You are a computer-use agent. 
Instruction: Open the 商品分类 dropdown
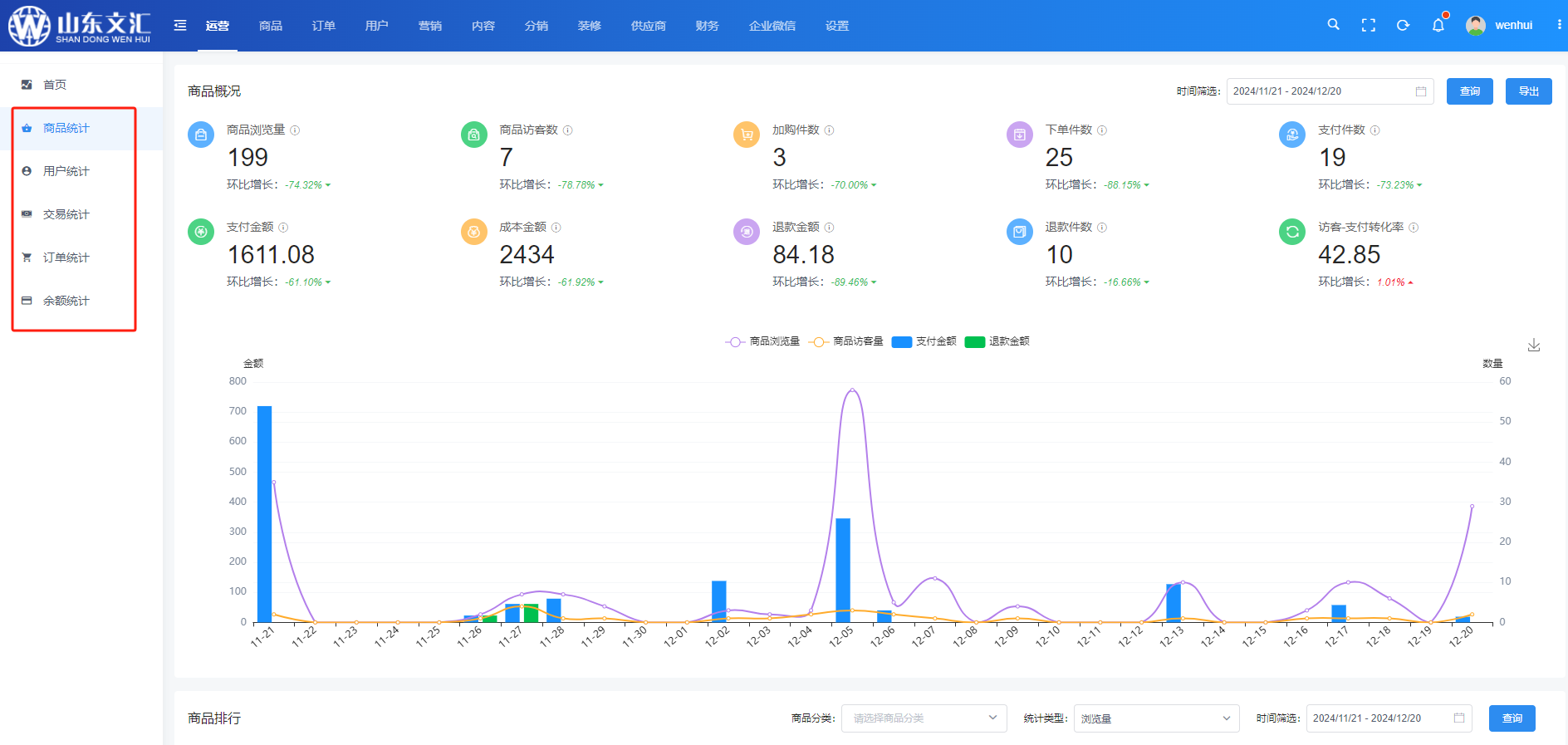[x=924, y=718]
